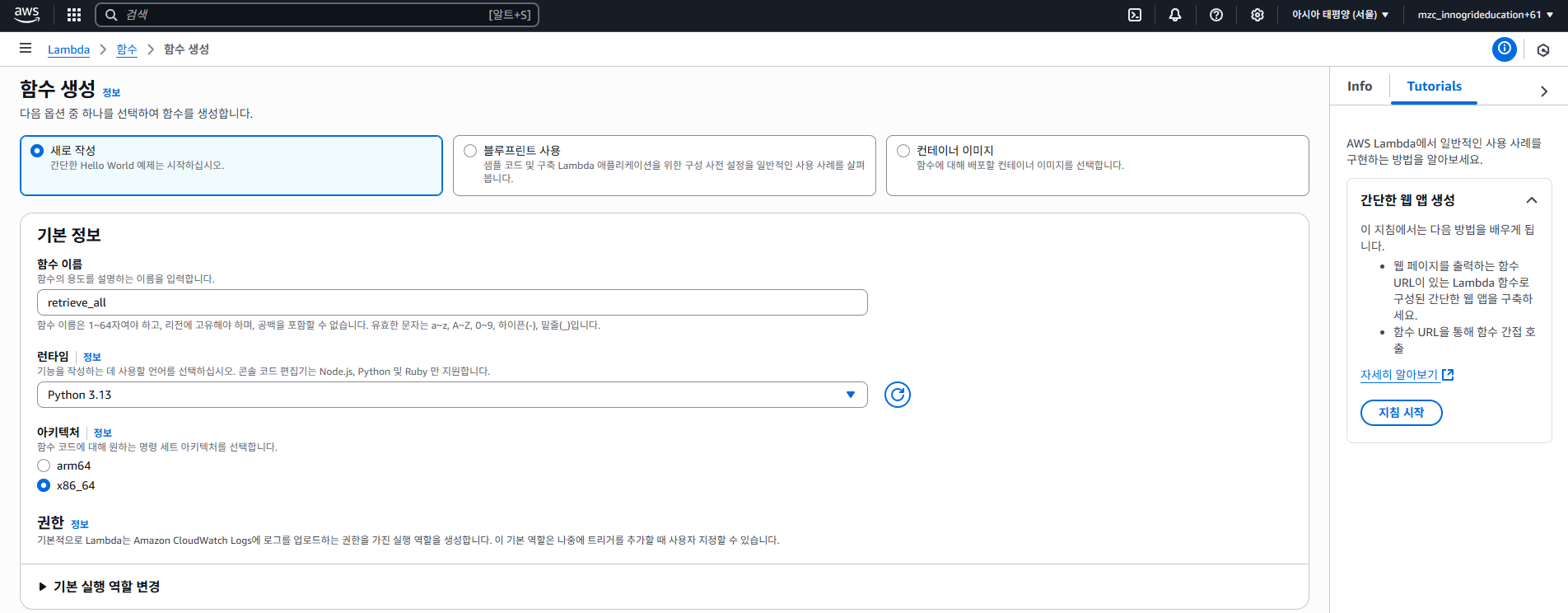Click the blue info circle icon

click(x=1505, y=49)
